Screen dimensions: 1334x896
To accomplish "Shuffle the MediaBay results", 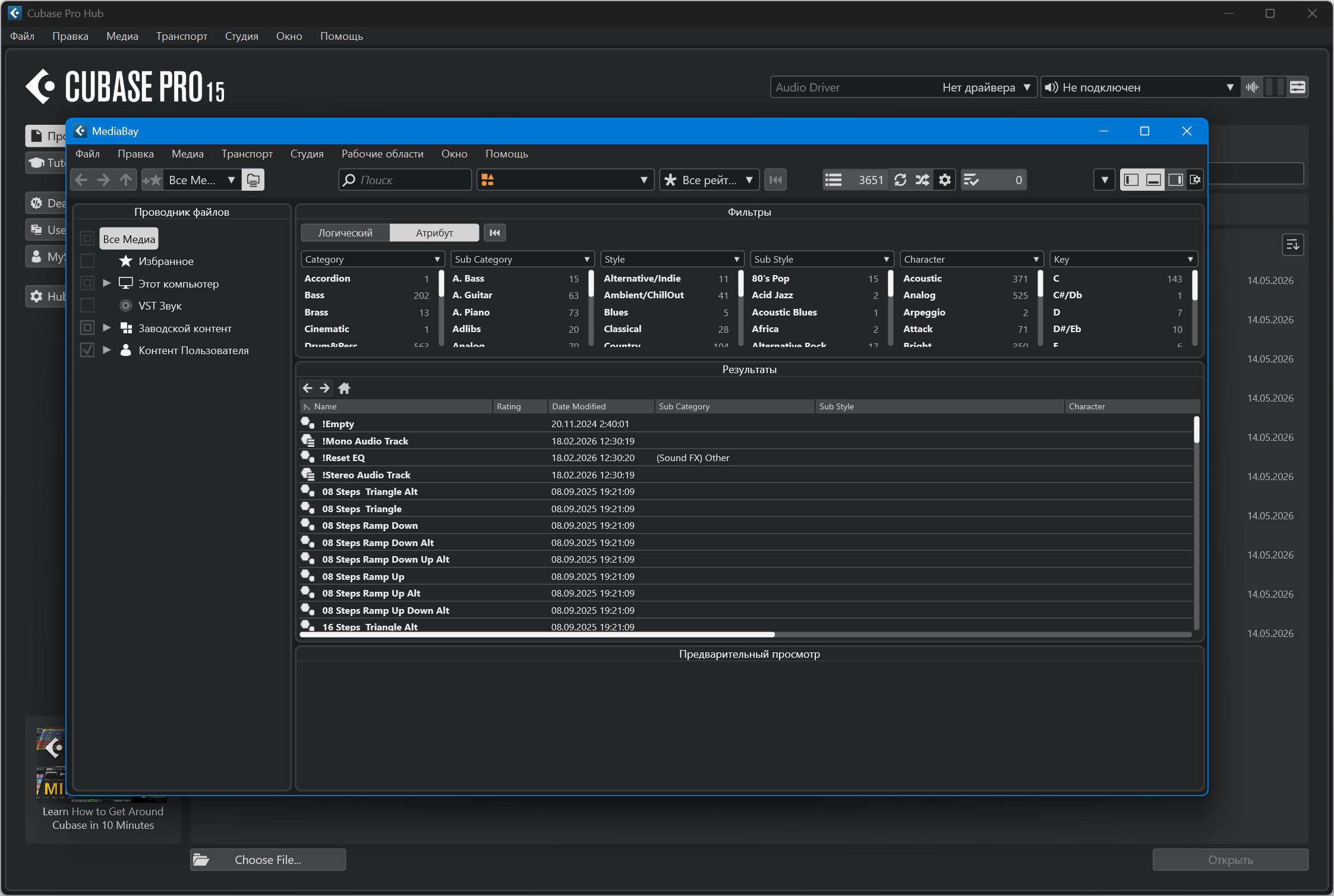I will coord(922,180).
